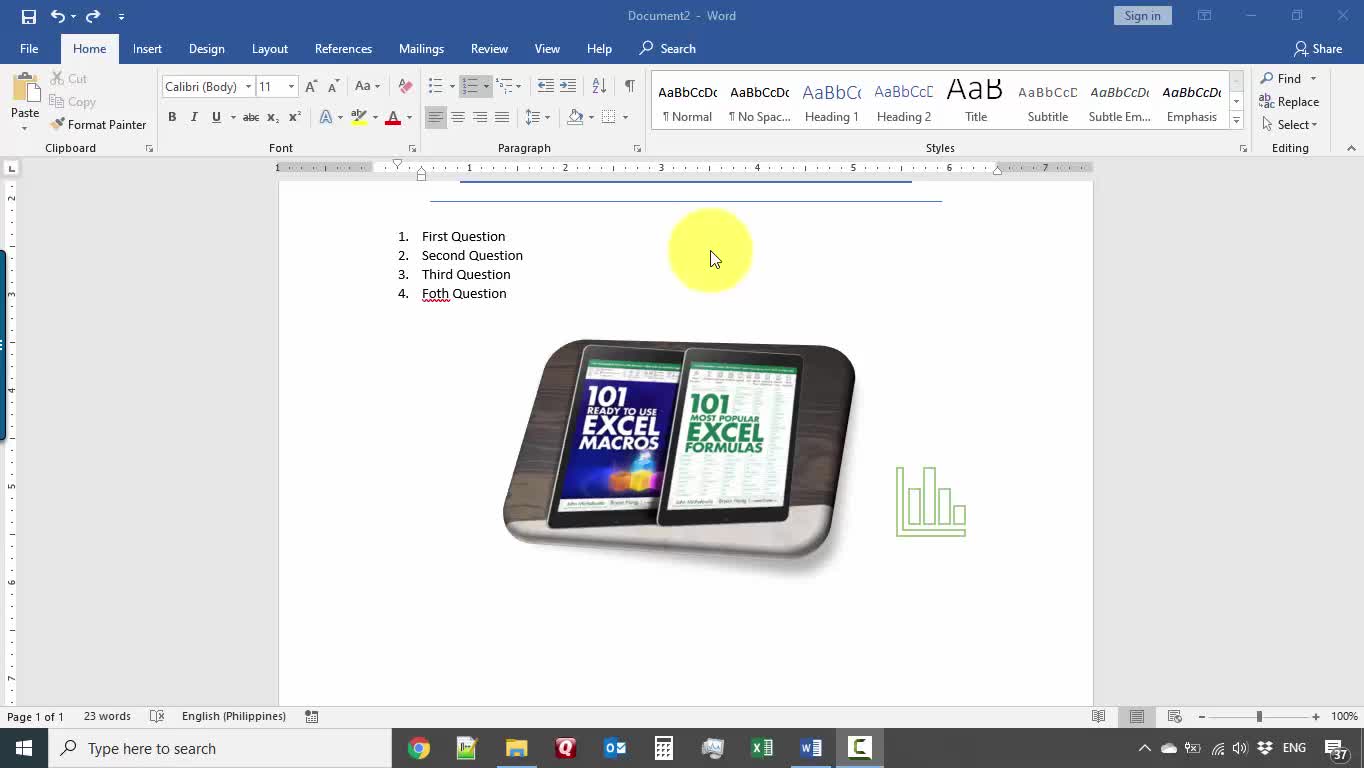Center align the paragraph text
Viewport: 1364px width, 768px height.
pyautogui.click(x=458, y=117)
